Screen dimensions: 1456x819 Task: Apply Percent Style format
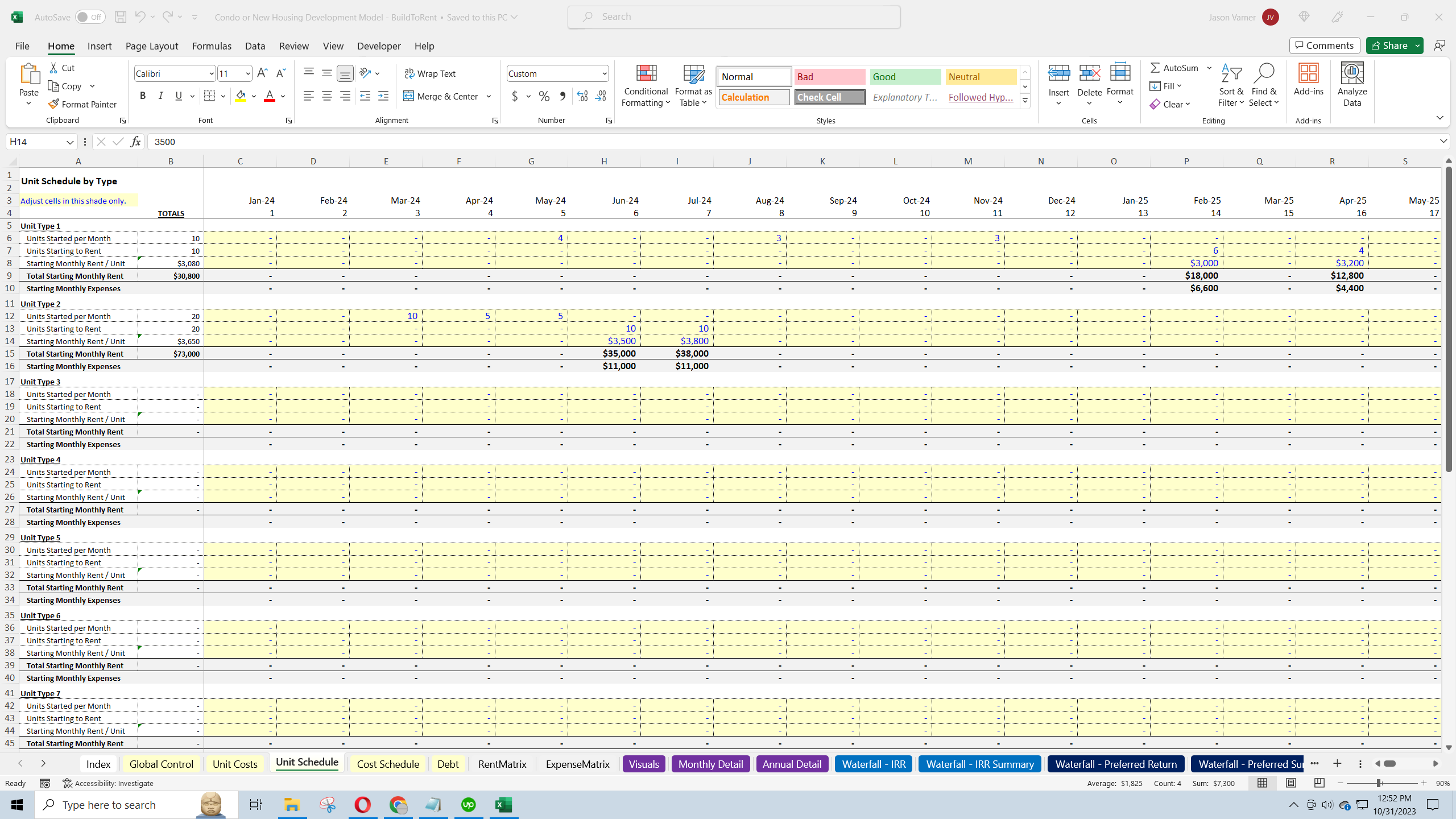coord(544,96)
